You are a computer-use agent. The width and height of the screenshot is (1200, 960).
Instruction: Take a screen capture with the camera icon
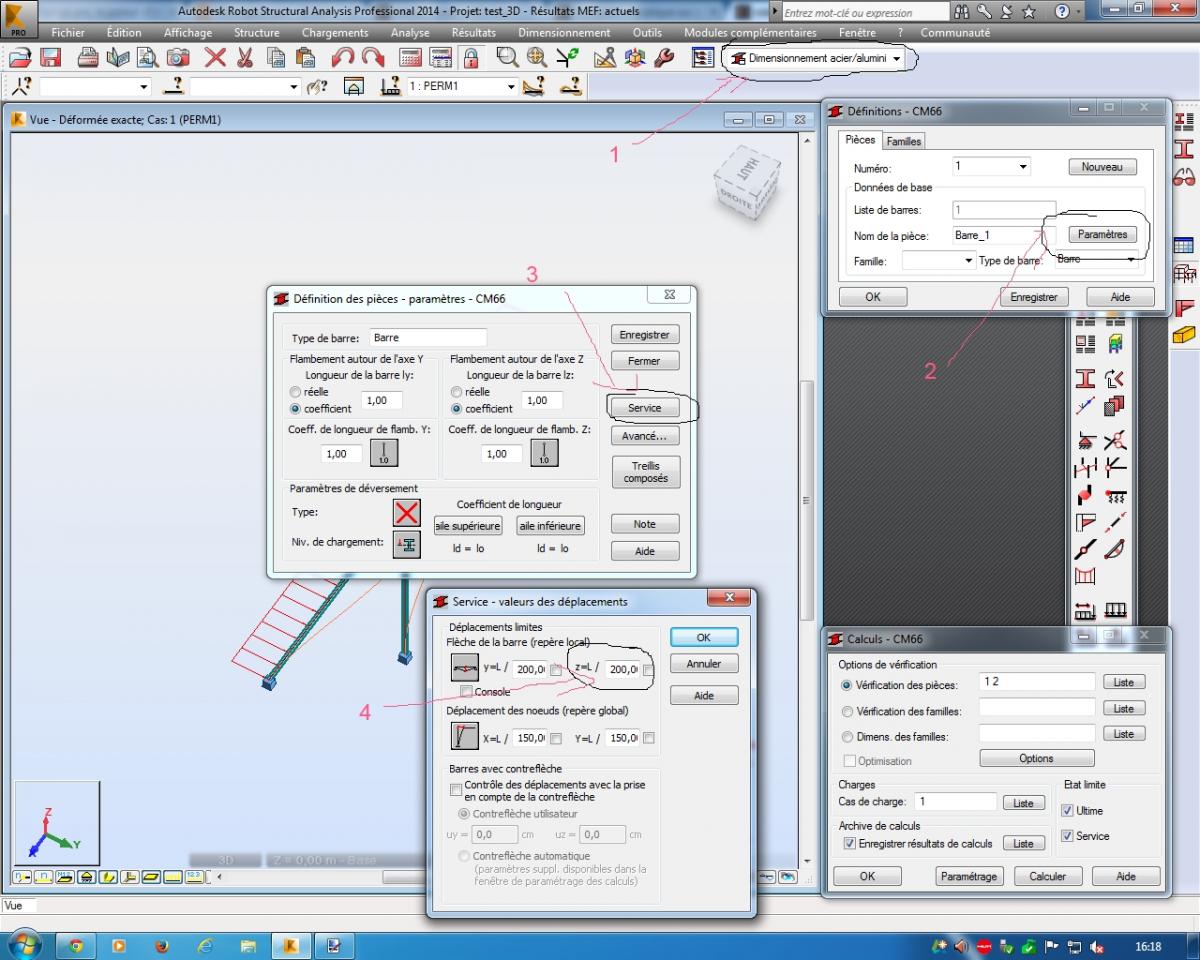point(178,57)
